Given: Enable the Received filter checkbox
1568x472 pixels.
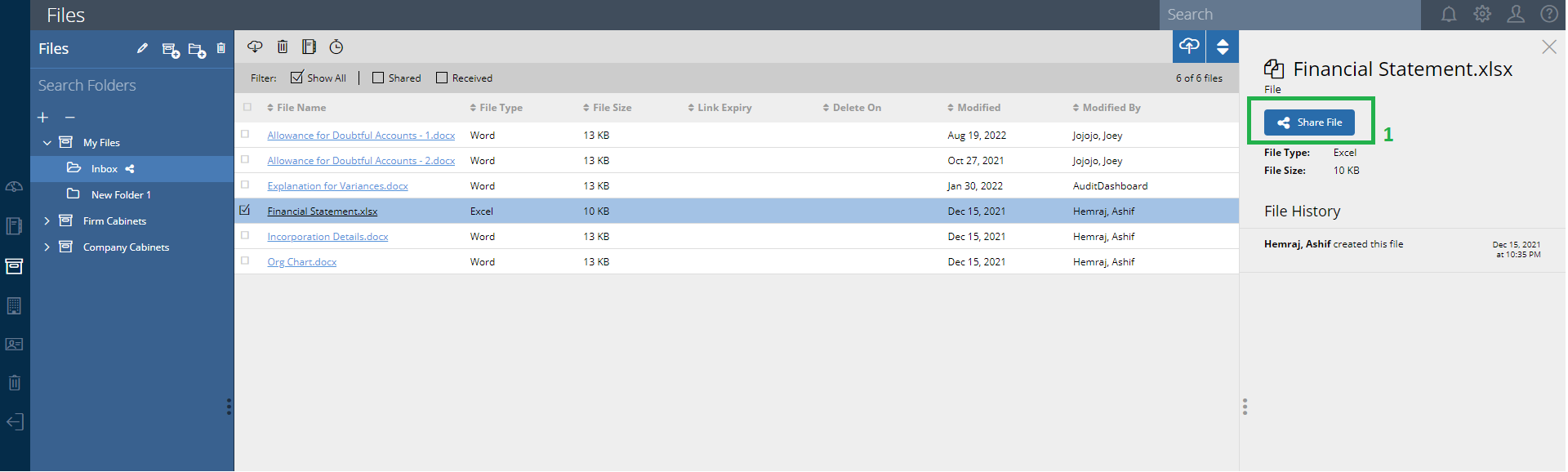Looking at the screenshot, I should click(442, 78).
